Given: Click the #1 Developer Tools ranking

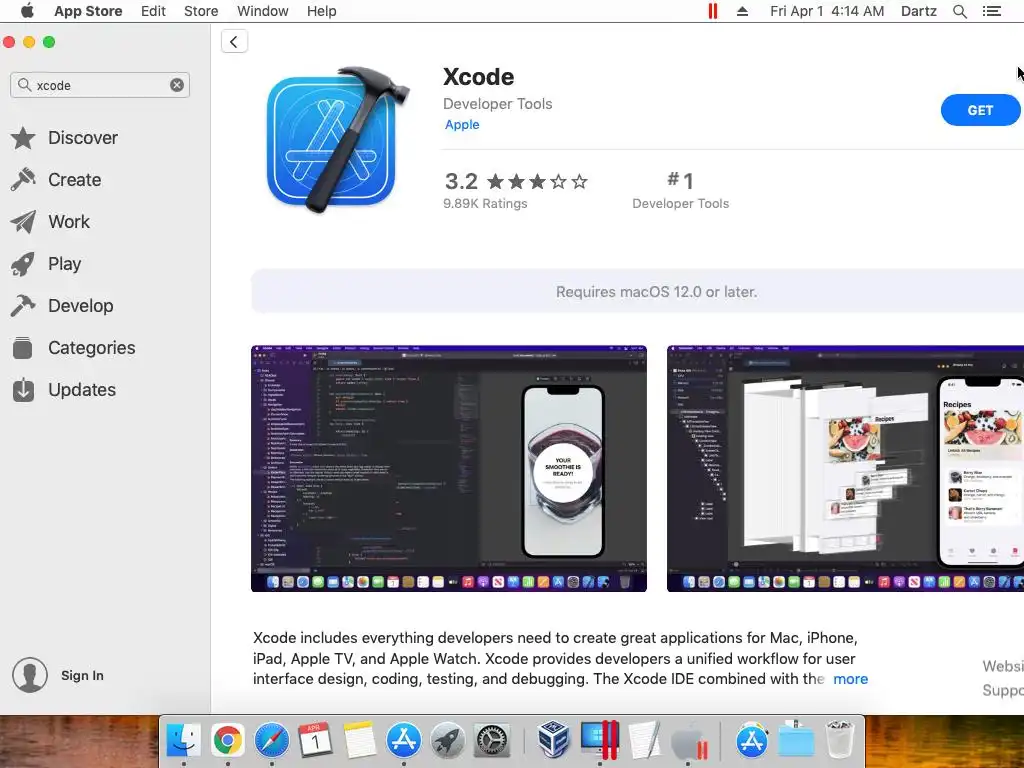Looking at the screenshot, I should (x=680, y=190).
